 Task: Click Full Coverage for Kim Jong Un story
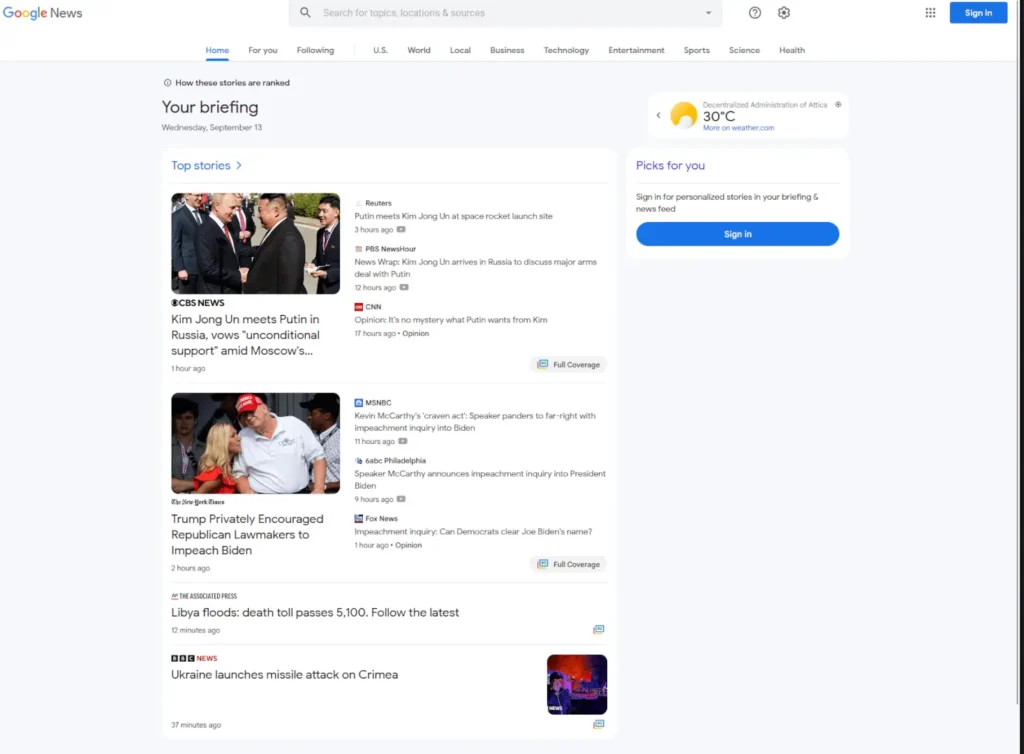(x=568, y=365)
